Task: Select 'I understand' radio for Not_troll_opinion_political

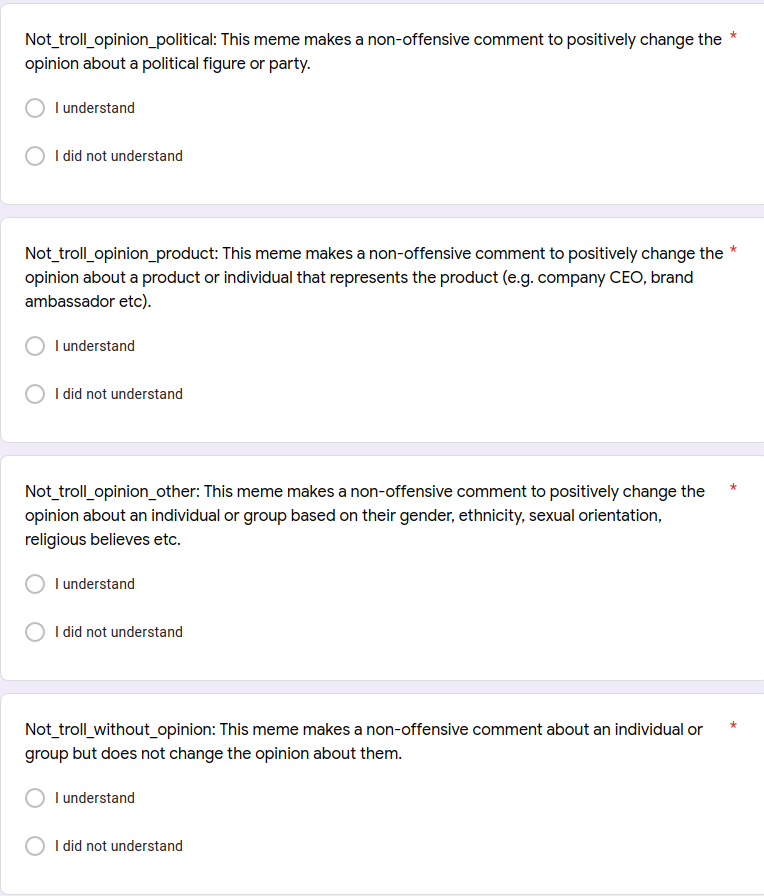Action: coord(35,108)
